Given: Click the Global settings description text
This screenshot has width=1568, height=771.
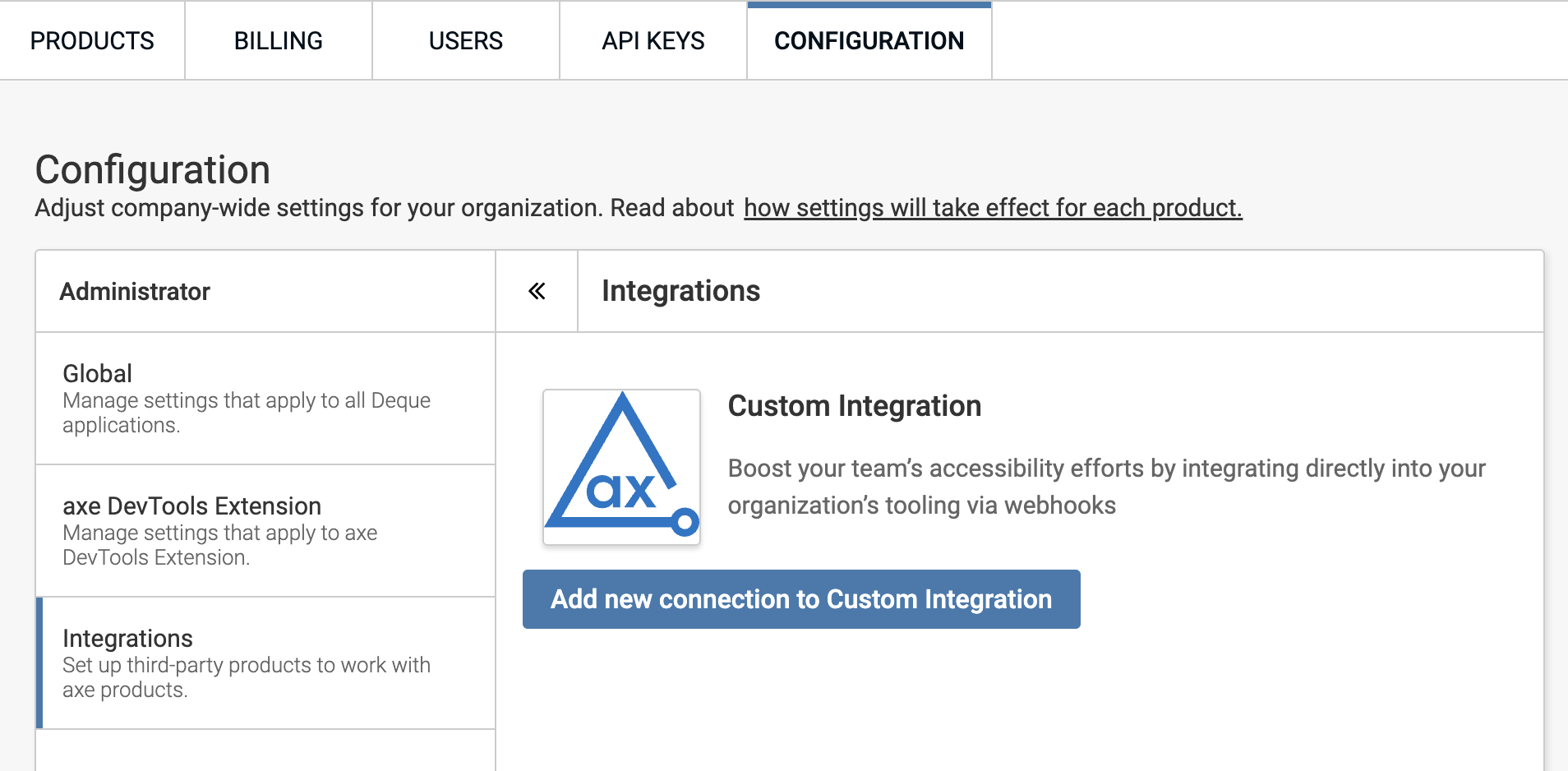Looking at the screenshot, I should [246, 412].
